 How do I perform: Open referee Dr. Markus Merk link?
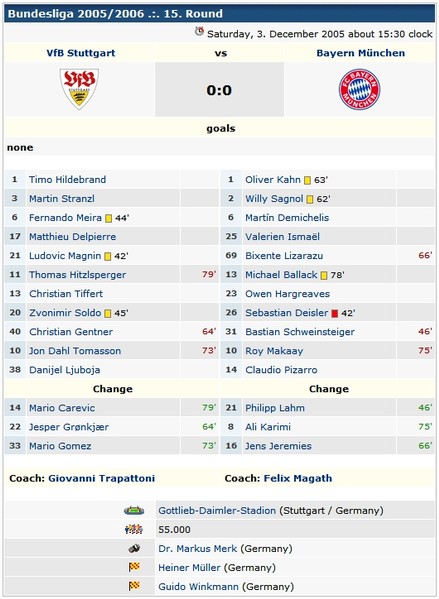[198, 549]
